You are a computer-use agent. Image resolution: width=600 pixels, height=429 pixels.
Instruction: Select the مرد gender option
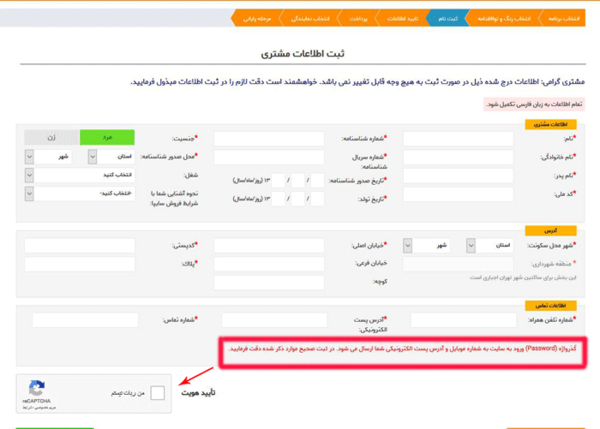(107, 137)
